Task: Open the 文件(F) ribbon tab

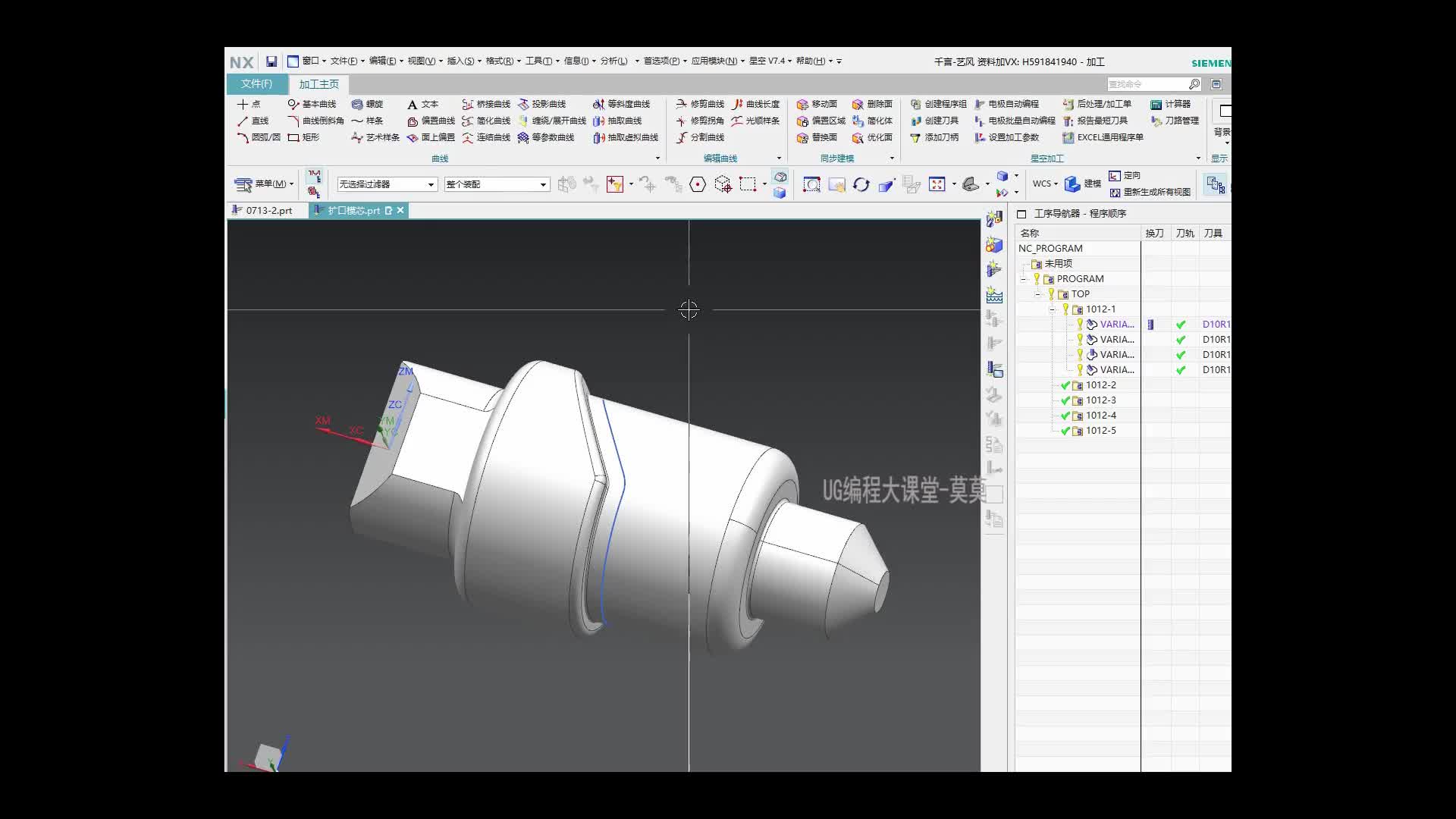Action: pyautogui.click(x=256, y=84)
